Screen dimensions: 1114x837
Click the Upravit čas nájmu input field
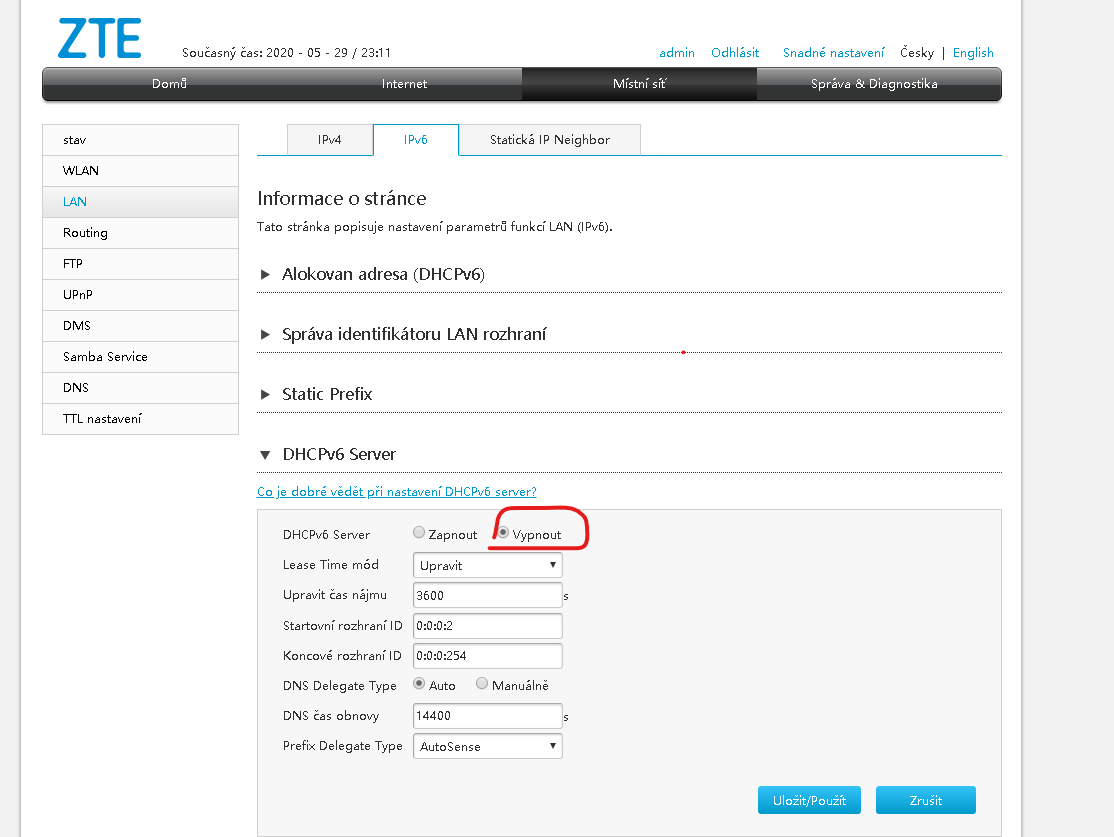[x=487, y=595]
